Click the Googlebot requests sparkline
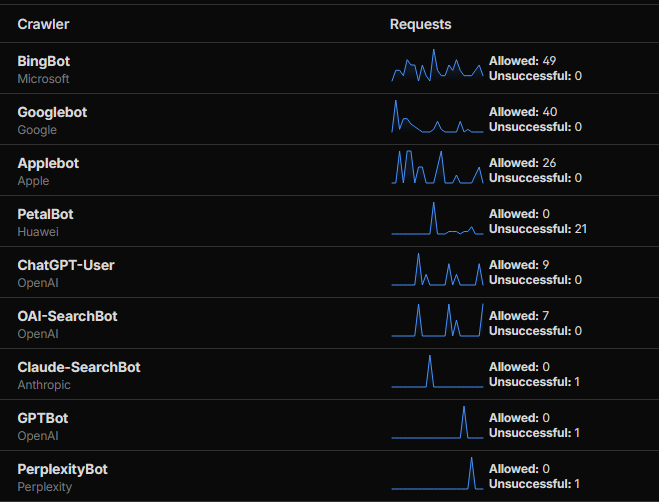This screenshot has width=659, height=502. tap(437, 118)
